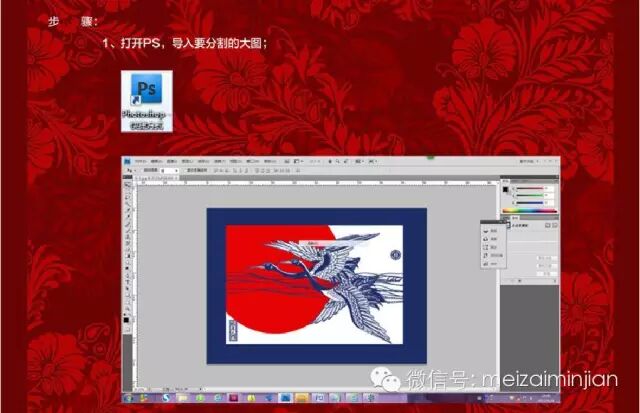The height and width of the screenshot is (413, 640).
Task: Open the Image menu in Photoshop
Action: coord(172,161)
